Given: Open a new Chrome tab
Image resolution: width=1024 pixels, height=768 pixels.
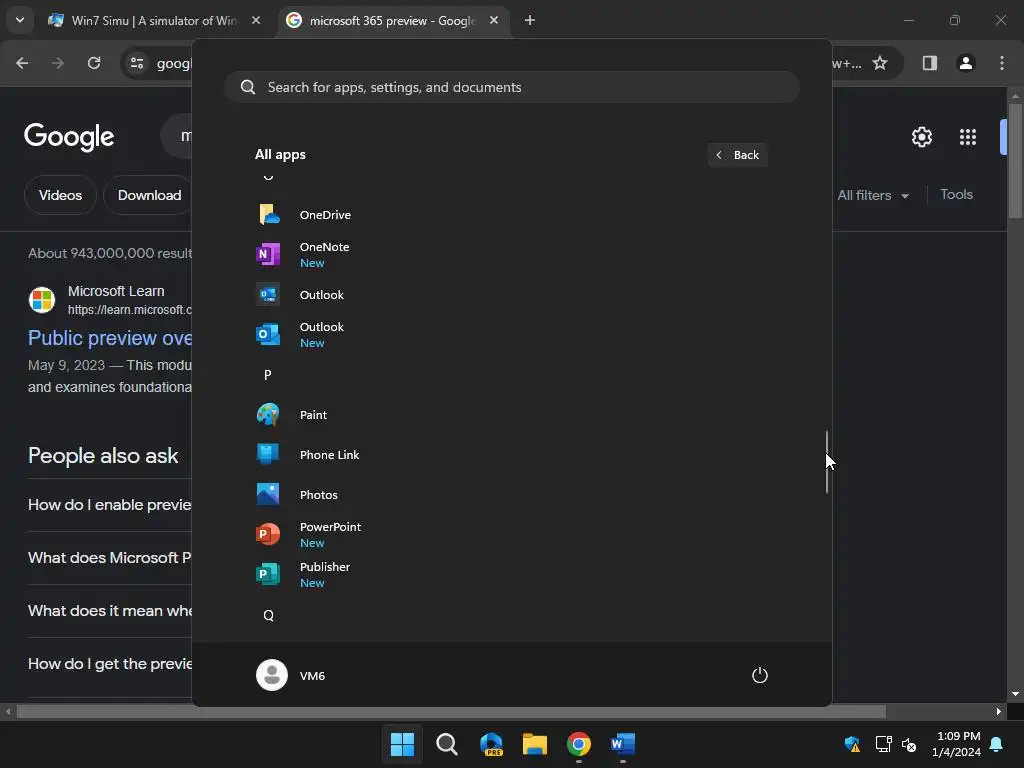Looking at the screenshot, I should click(530, 21).
